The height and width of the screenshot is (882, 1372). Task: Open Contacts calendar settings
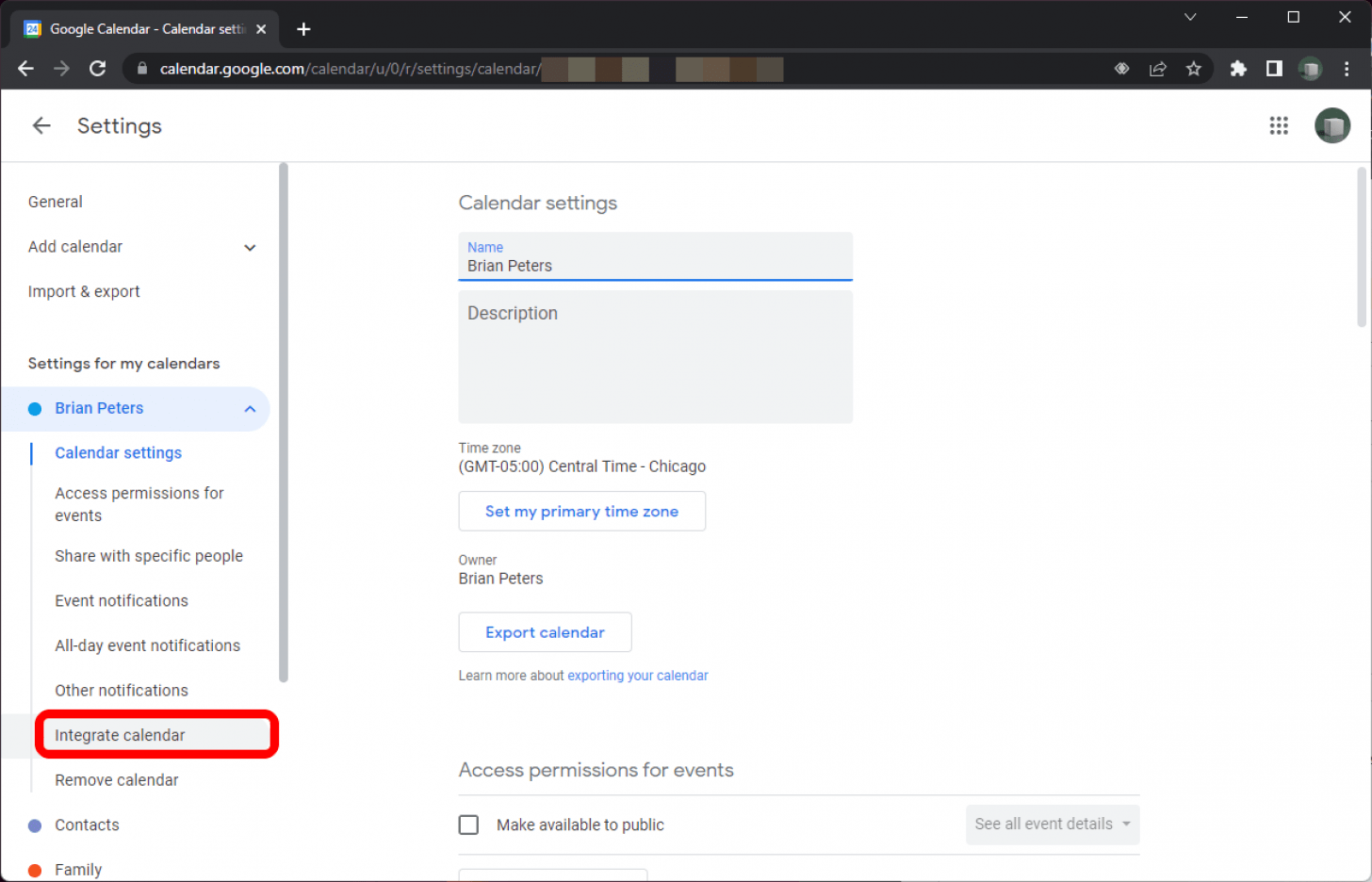pos(87,825)
